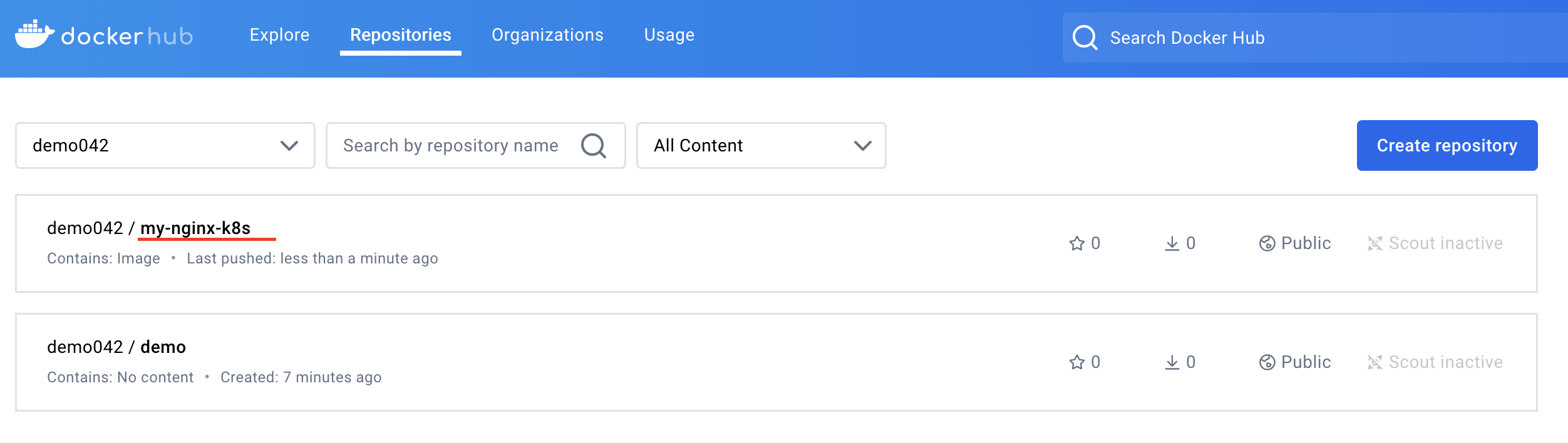Viewport: 1568px width, 443px height.
Task: Go to the Usage tab
Action: click(x=669, y=35)
